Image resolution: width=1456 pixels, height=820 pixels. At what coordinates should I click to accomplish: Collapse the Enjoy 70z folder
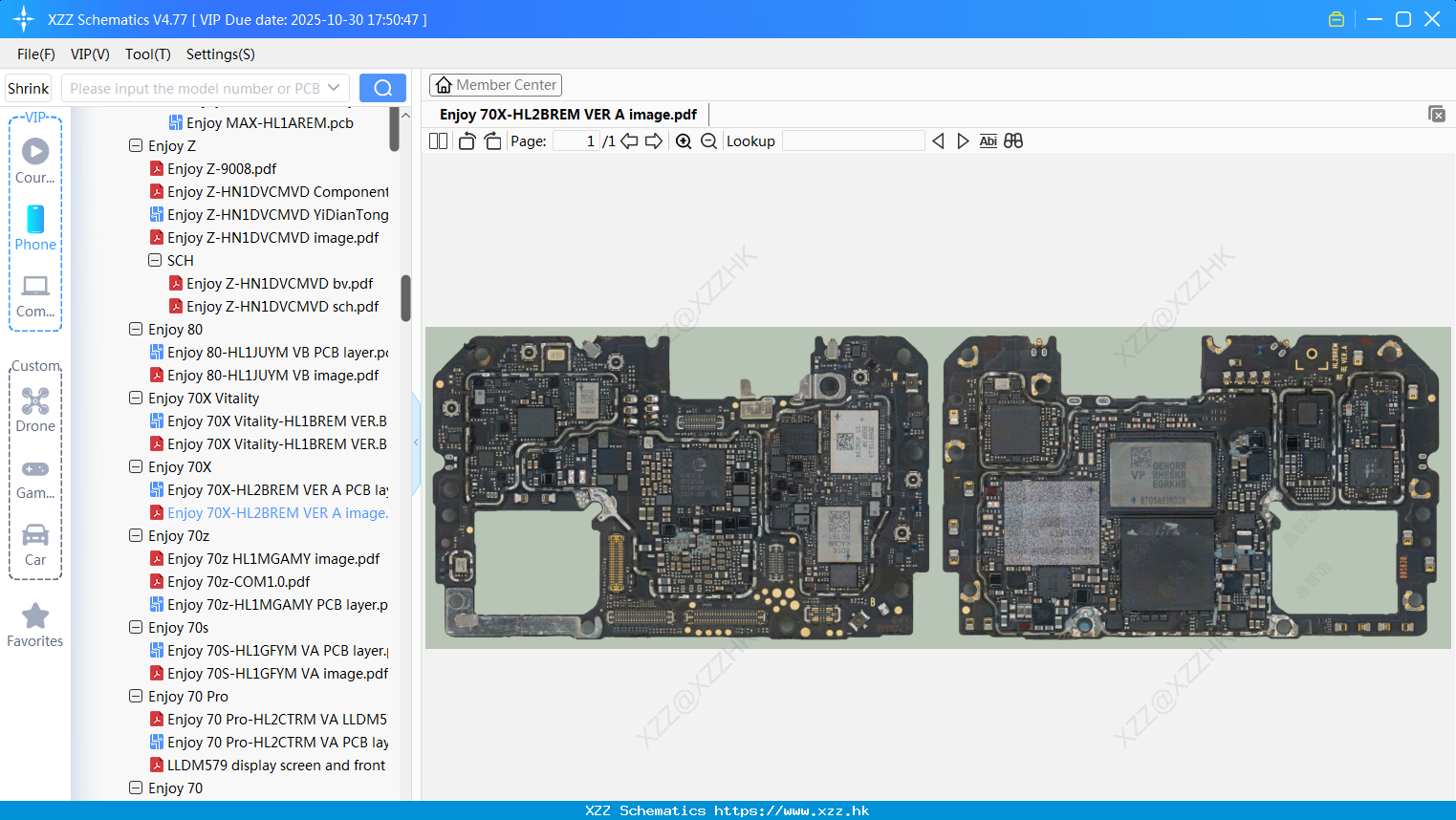136,535
